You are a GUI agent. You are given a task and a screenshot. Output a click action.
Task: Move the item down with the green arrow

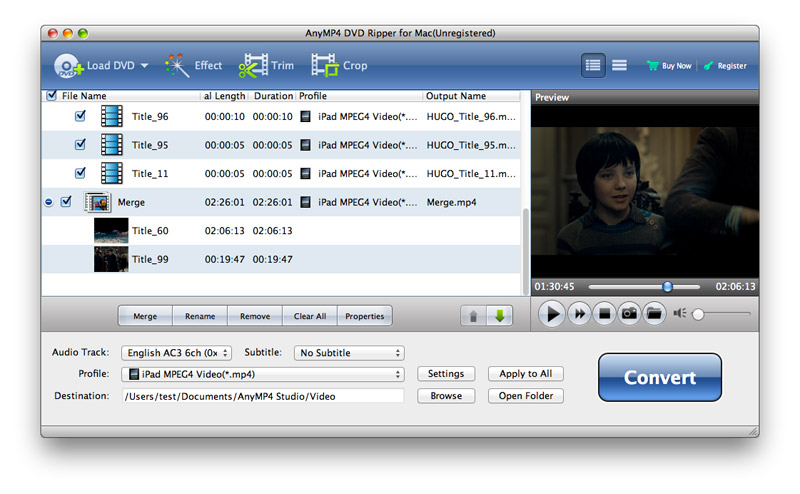click(500, 316)
